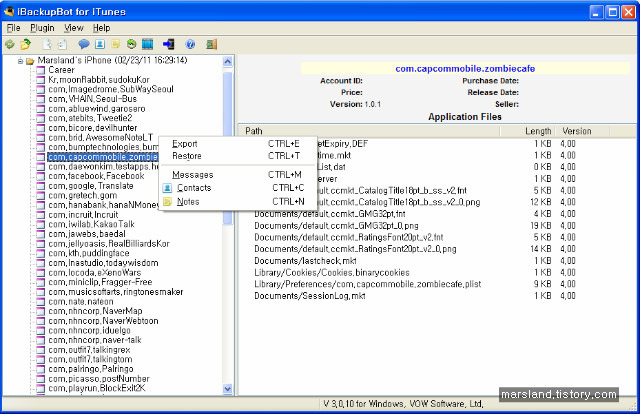Select com.atebits.Tweetie2 tree item
The image size is (640, 414).
pos(90,118)
